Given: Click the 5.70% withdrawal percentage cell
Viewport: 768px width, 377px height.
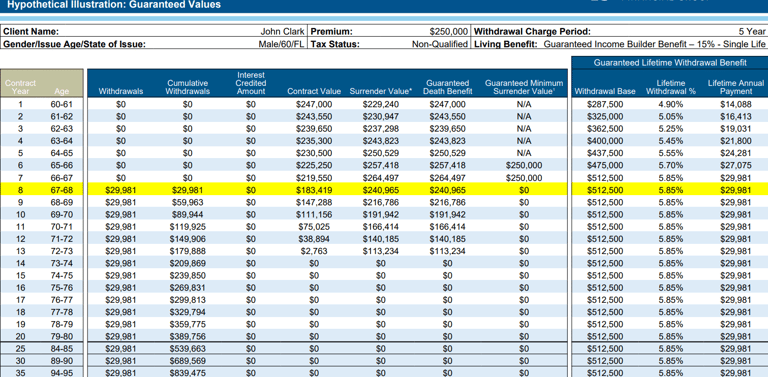Looking at the screenshot, I should tap(671, 165).
